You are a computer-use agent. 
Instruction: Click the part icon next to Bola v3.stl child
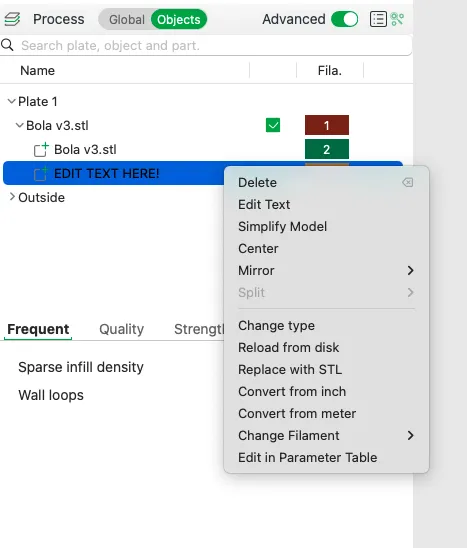[41, 150]
